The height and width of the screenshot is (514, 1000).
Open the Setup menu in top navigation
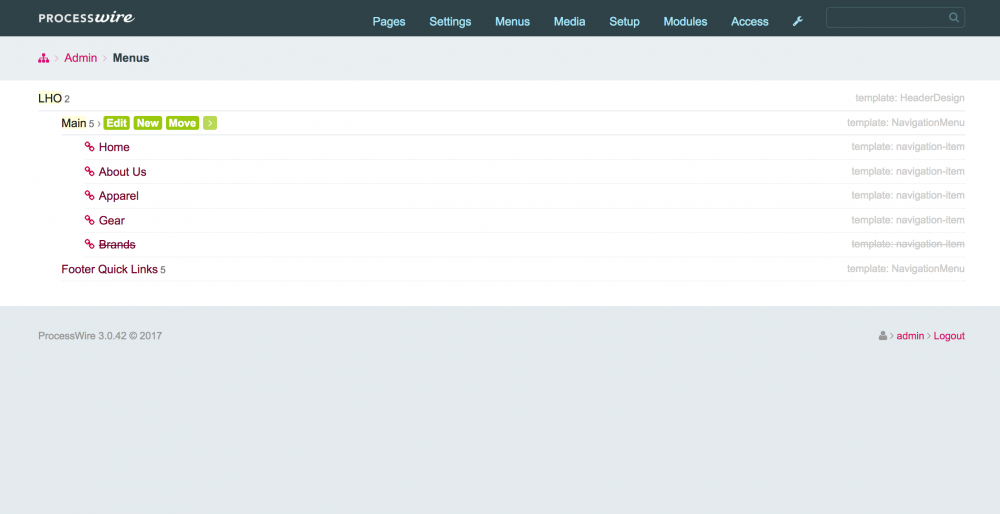tap(624, 21)
